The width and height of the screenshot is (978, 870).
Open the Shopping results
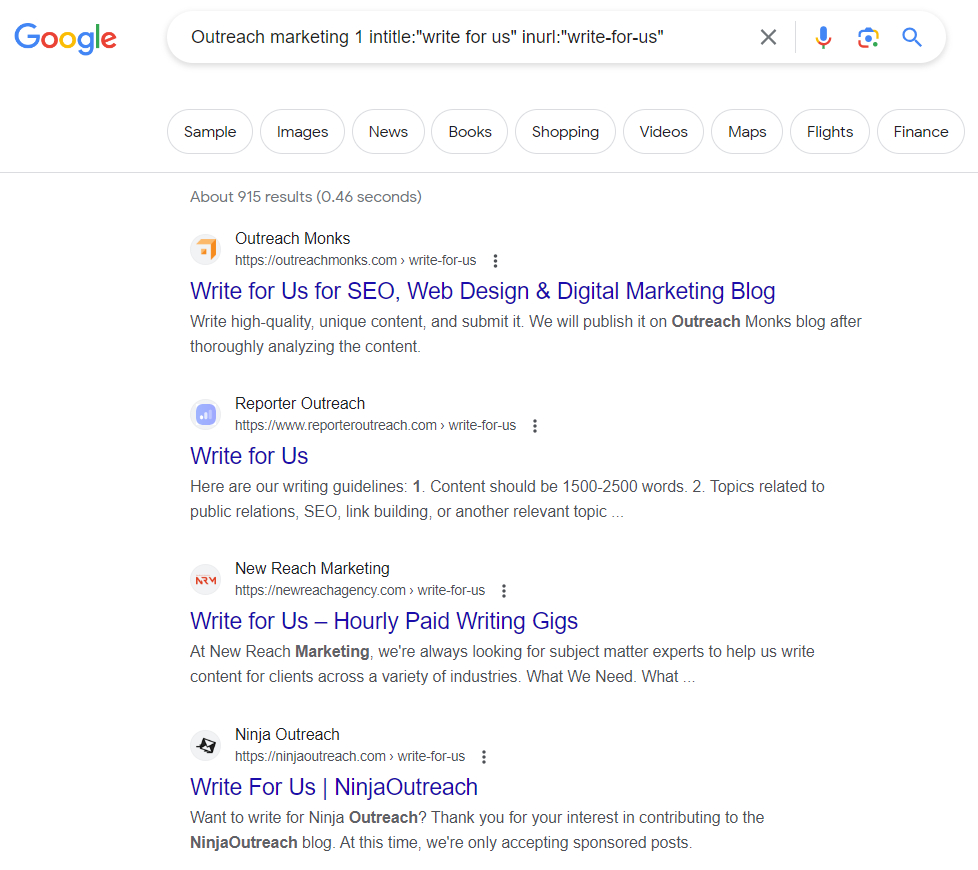(565, 131)
